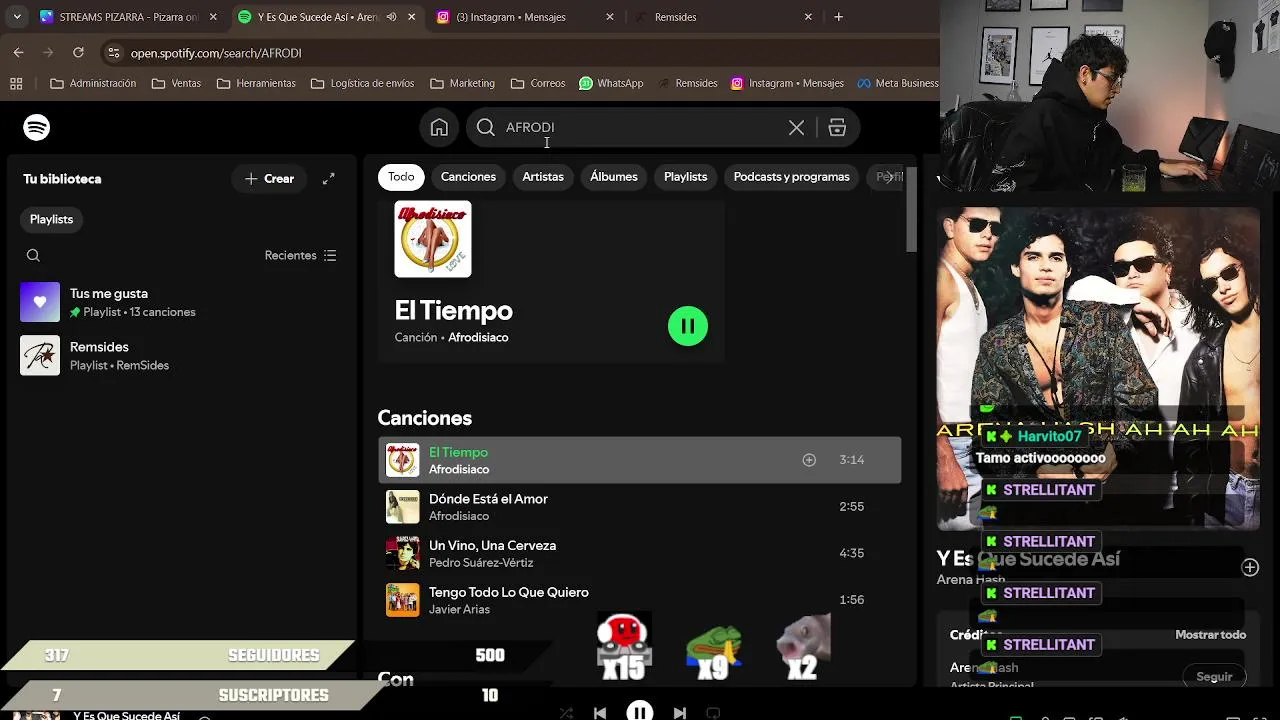Open the Afrodisiaco artist link under El Tiempo
Viewport: 1280px width, 720px height.
click(x=478, y=337)
